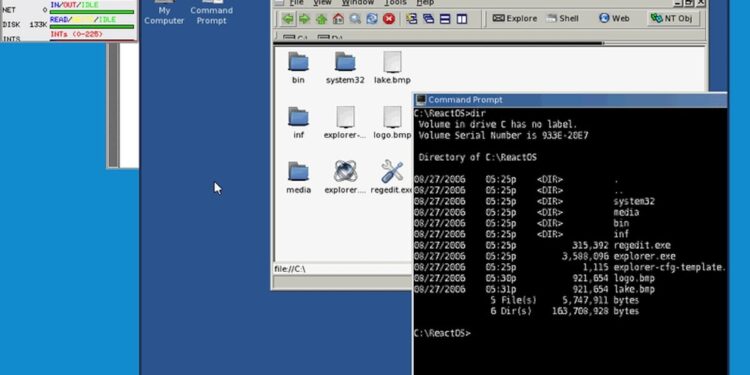This screenshot has width=750, height=375.
Task: Click the 'C:\ReactOS>dir' command line
Action: [450, 113]
